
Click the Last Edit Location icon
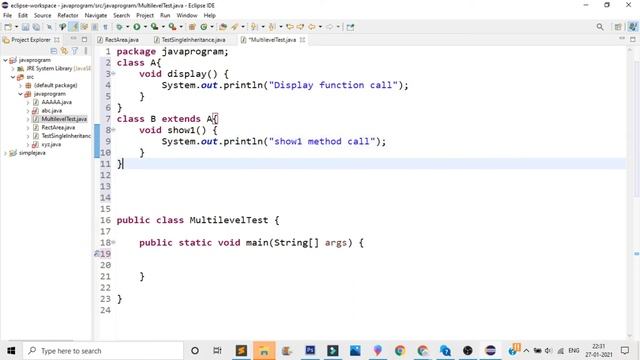[x=290, y=27]
